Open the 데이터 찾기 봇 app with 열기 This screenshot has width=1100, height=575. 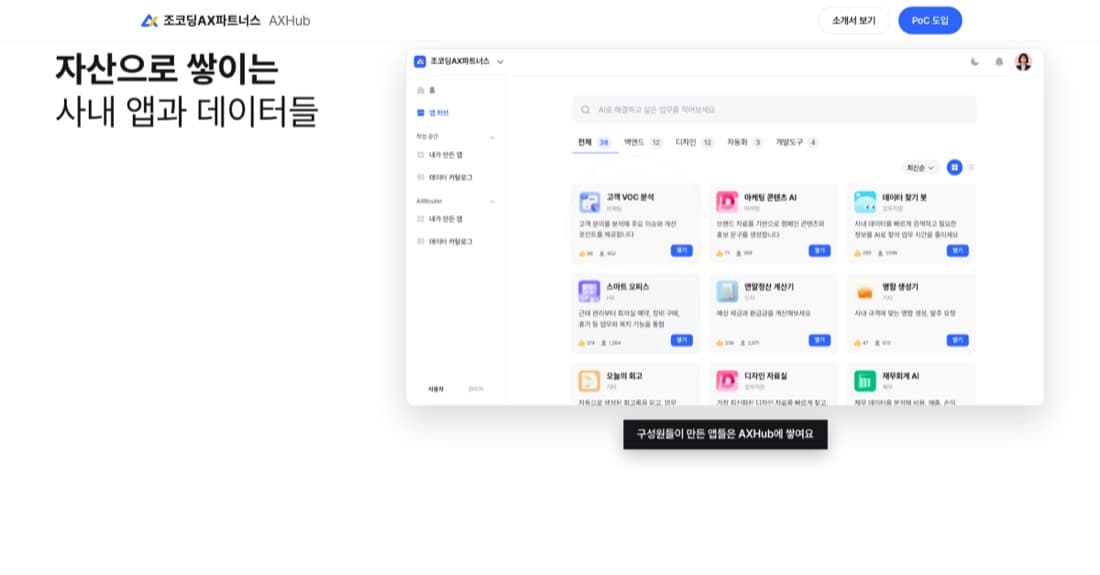958,251
